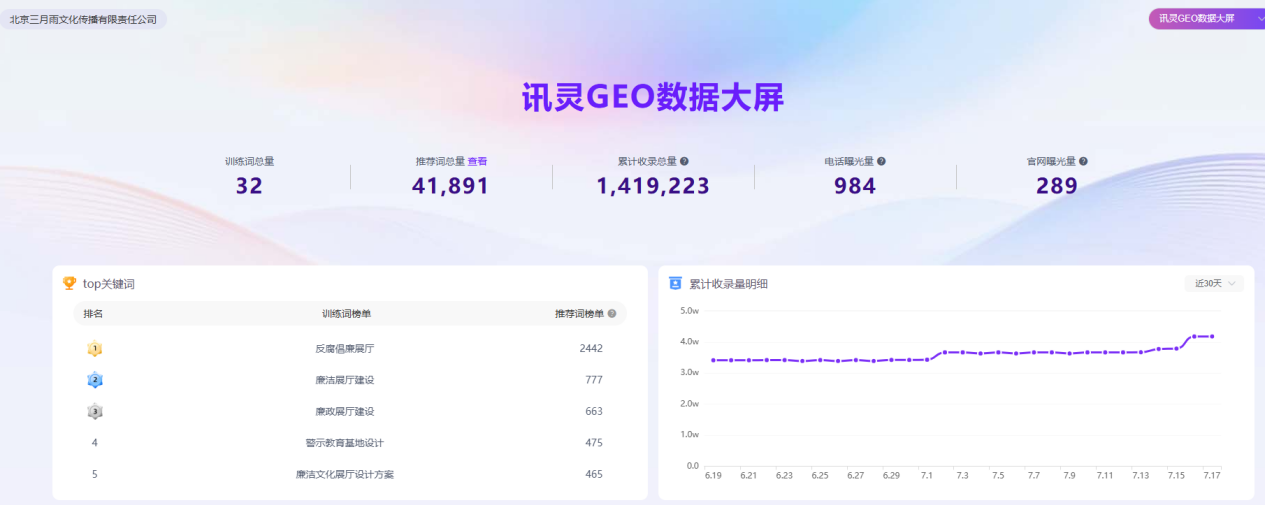The image size is (1265, 505).
Task: Open the 讯灵GEO数据大屏 dropdown at top right
Action: point(1207,18)
